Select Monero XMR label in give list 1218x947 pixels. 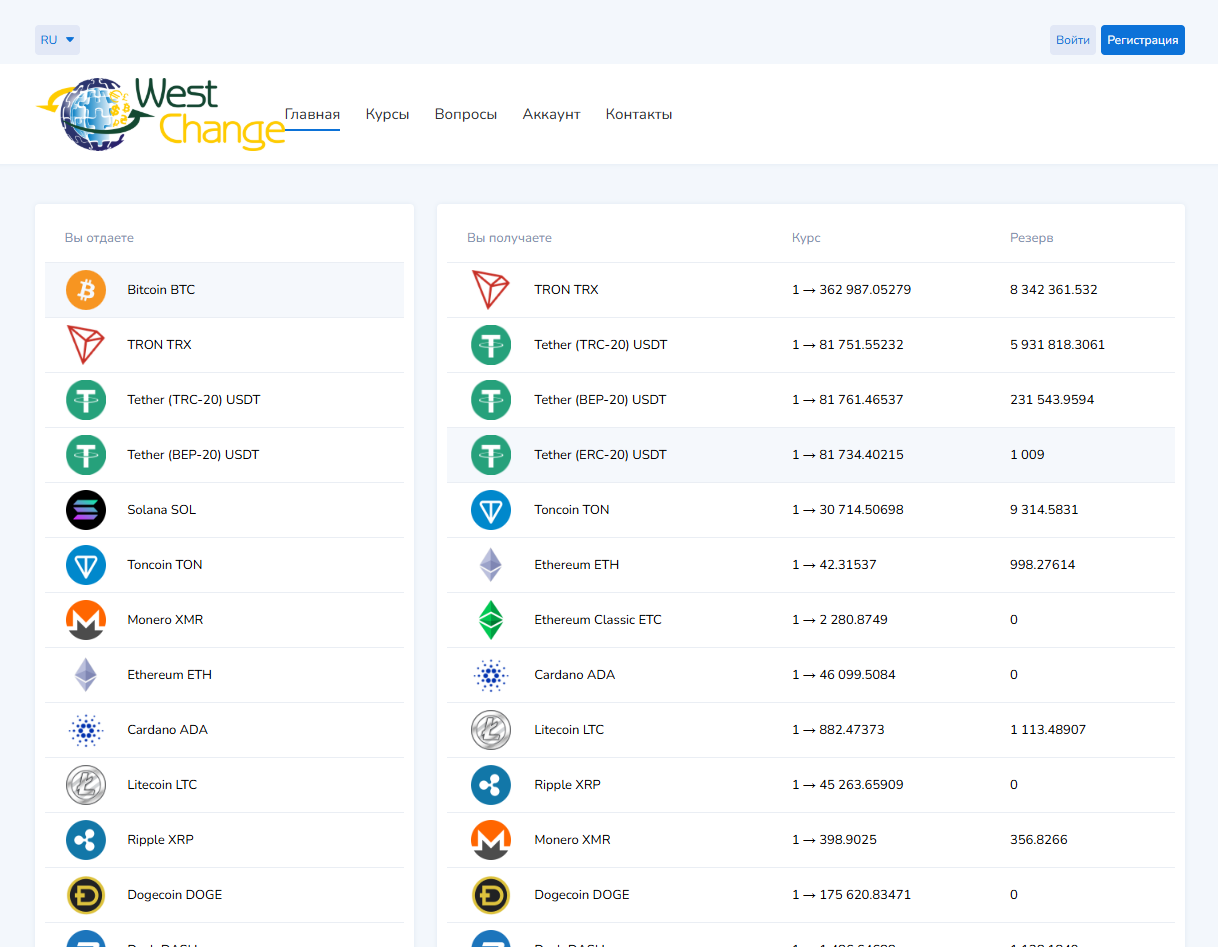pyautogui.click(x=165, y=620)
